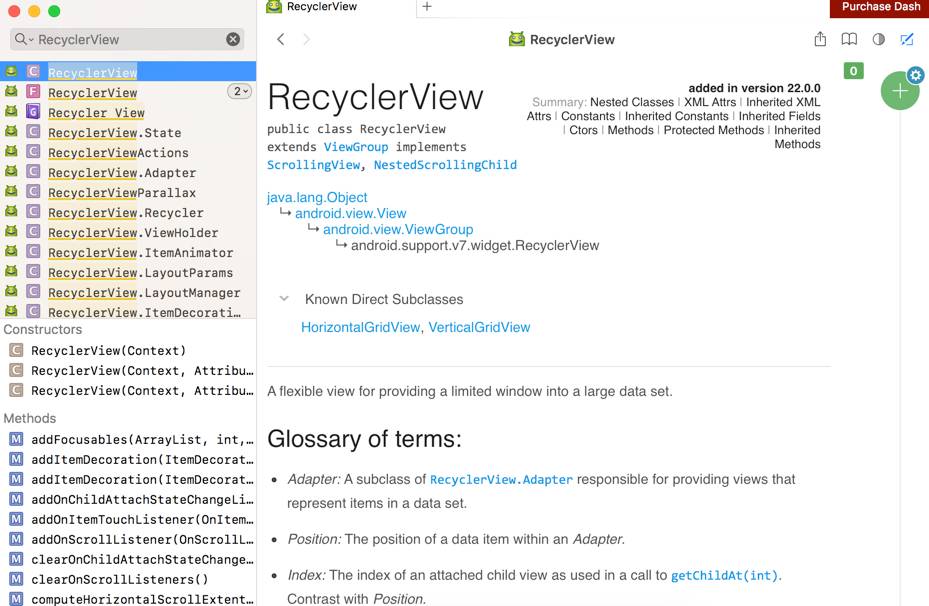
Task: Follow the ScrollingView interface link
Action: tap(313, 165)
